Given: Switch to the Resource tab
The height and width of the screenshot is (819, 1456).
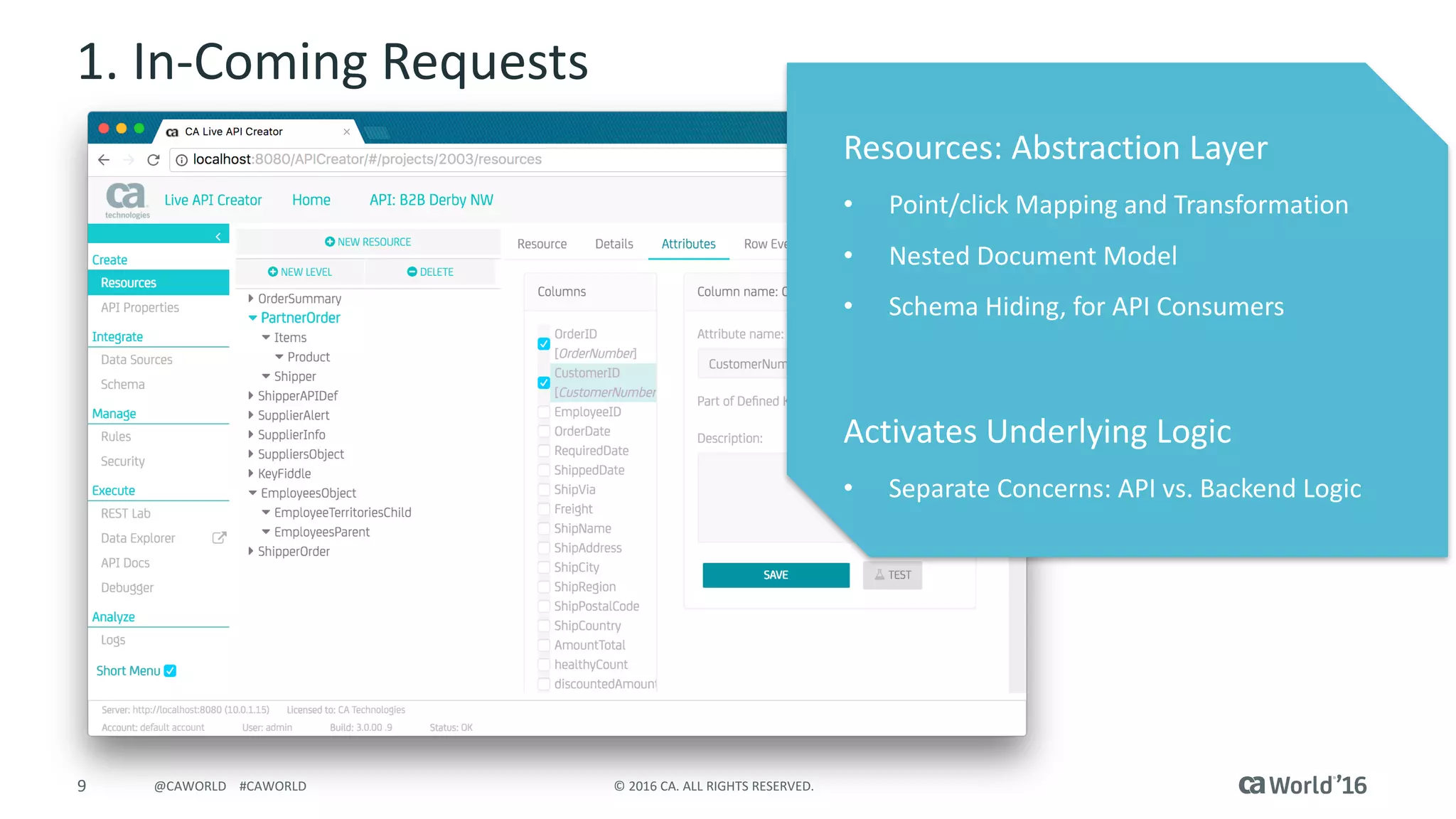Looking at the screenshot, I should click(x=542, y=244).
